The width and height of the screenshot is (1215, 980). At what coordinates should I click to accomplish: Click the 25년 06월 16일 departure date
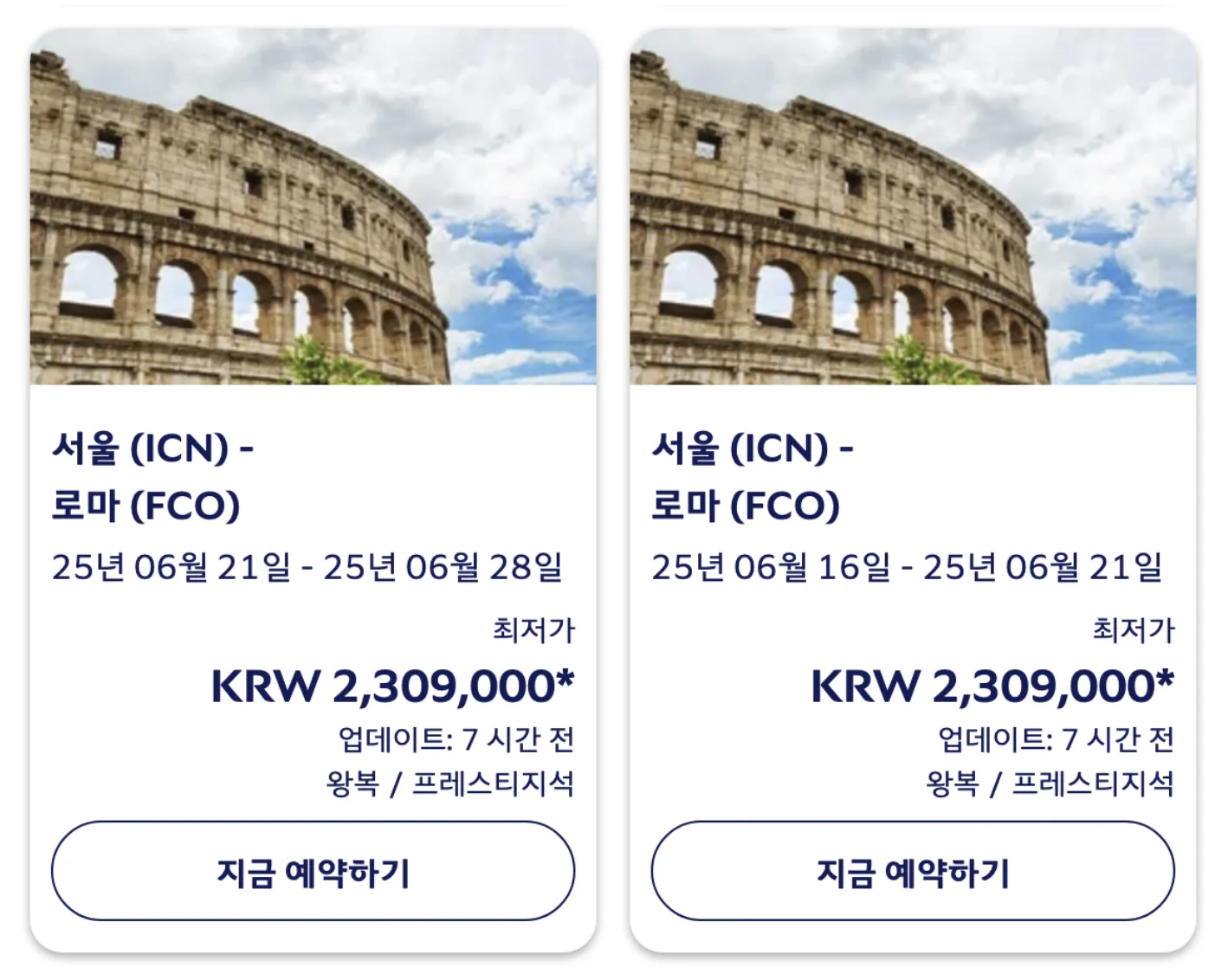pos(771,567)
